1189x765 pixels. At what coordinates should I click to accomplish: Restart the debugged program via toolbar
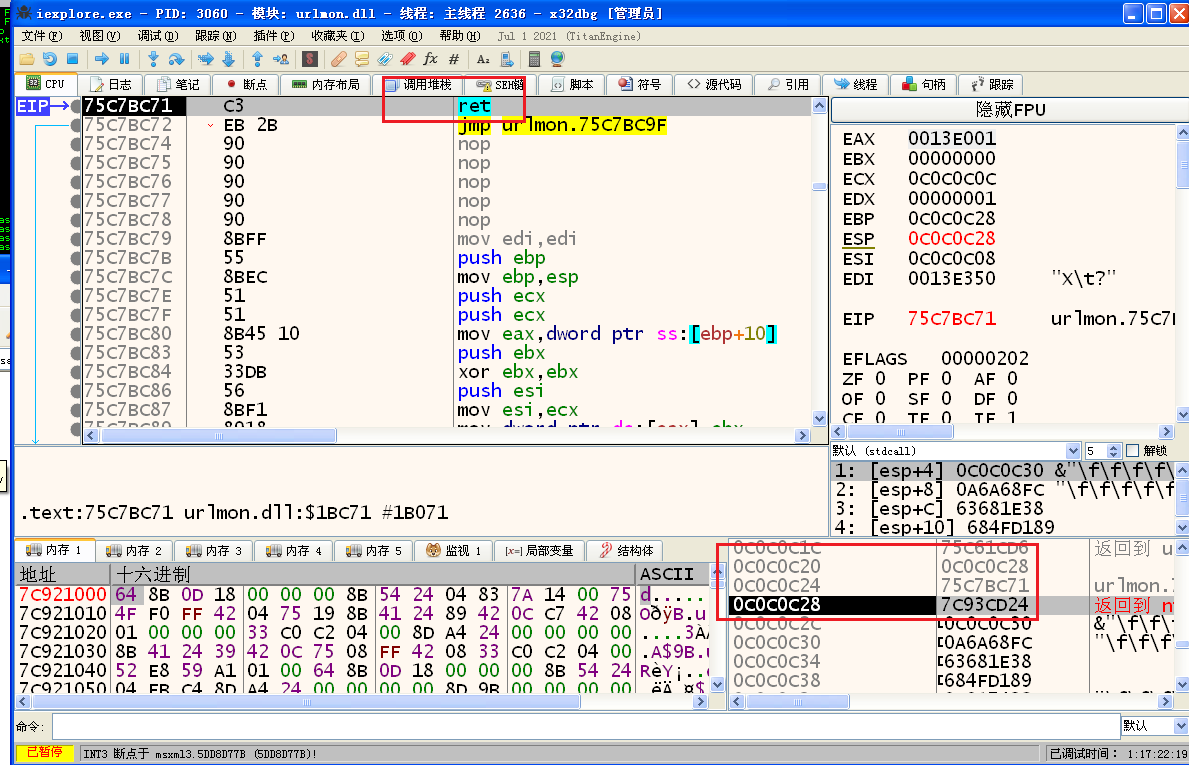[x=49, y=59]
